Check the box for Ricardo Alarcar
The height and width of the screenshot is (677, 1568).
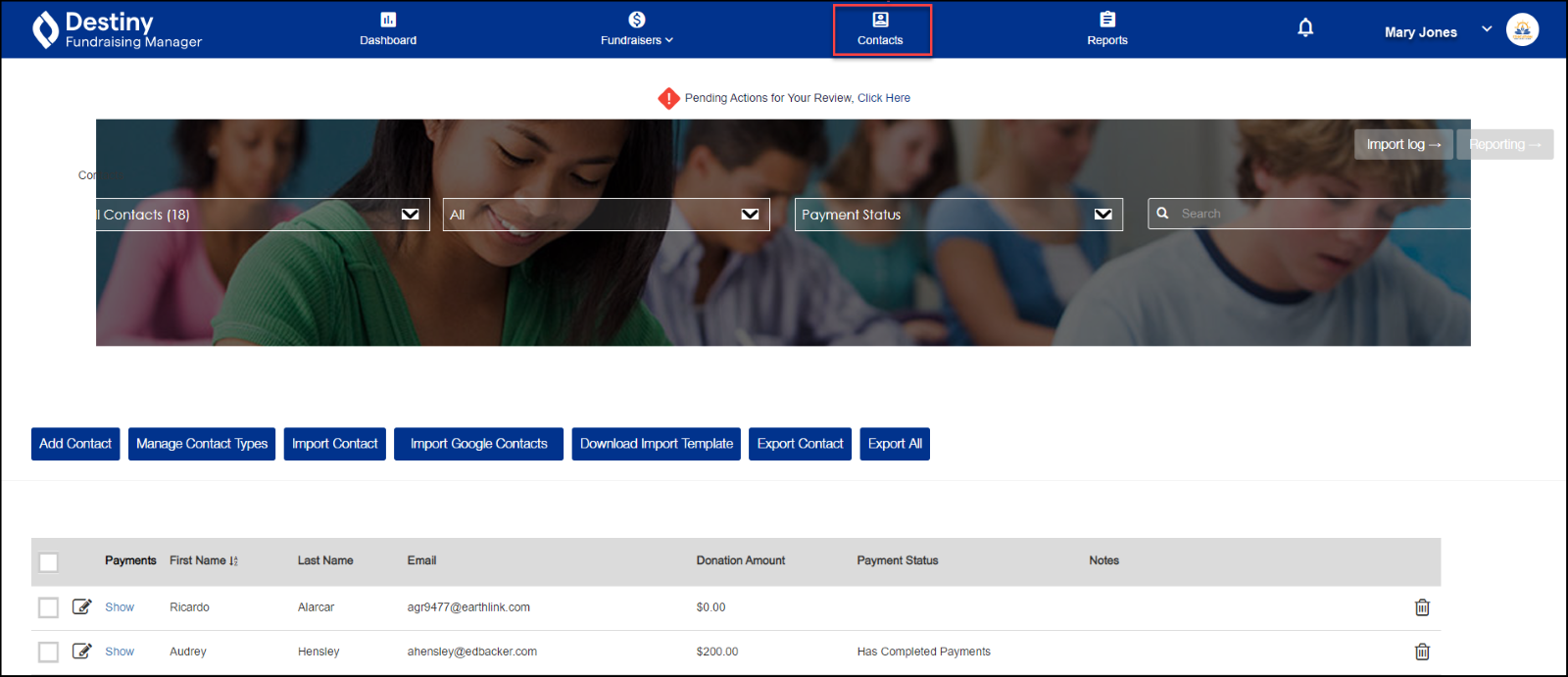[49, 607]
